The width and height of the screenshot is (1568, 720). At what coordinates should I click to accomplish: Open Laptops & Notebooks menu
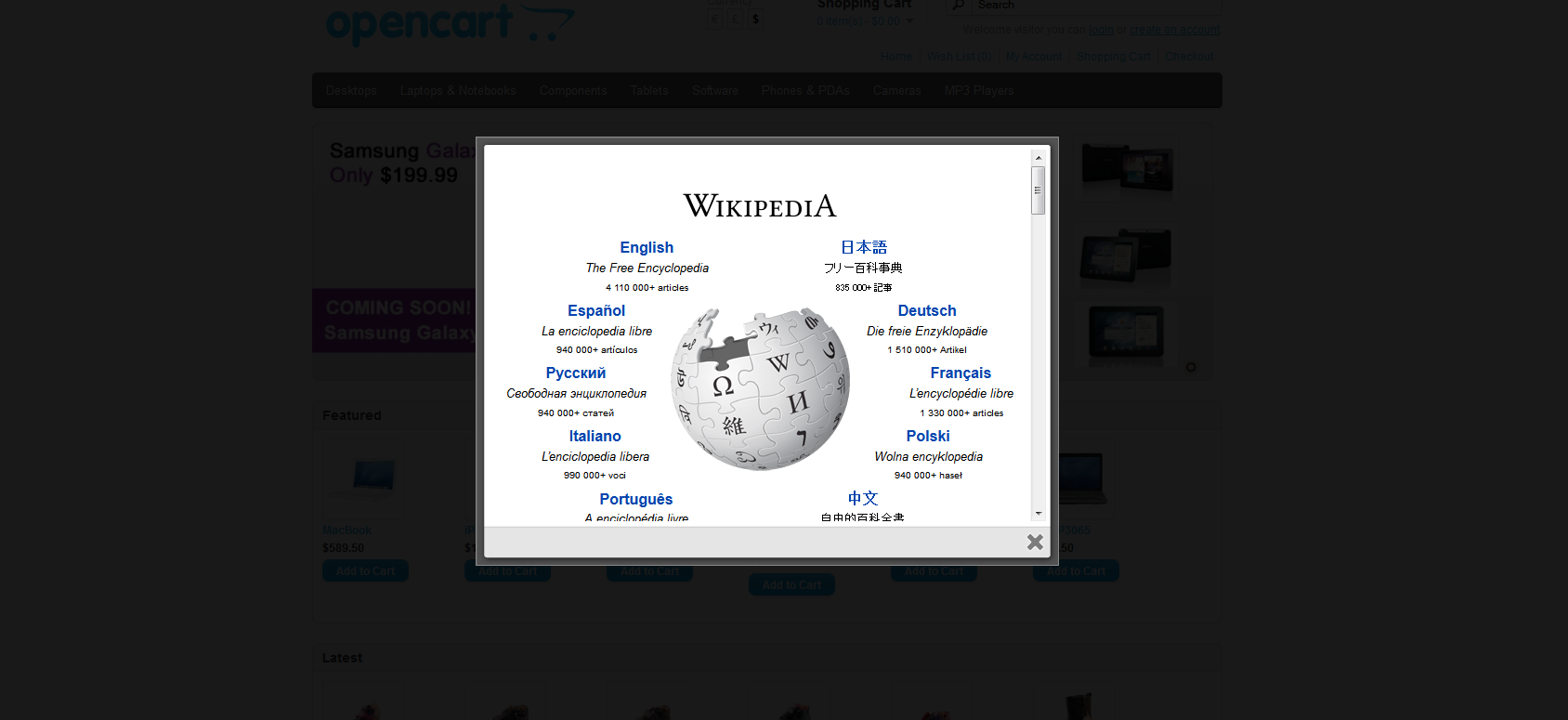pyautogui.click(x=458, y=90)
